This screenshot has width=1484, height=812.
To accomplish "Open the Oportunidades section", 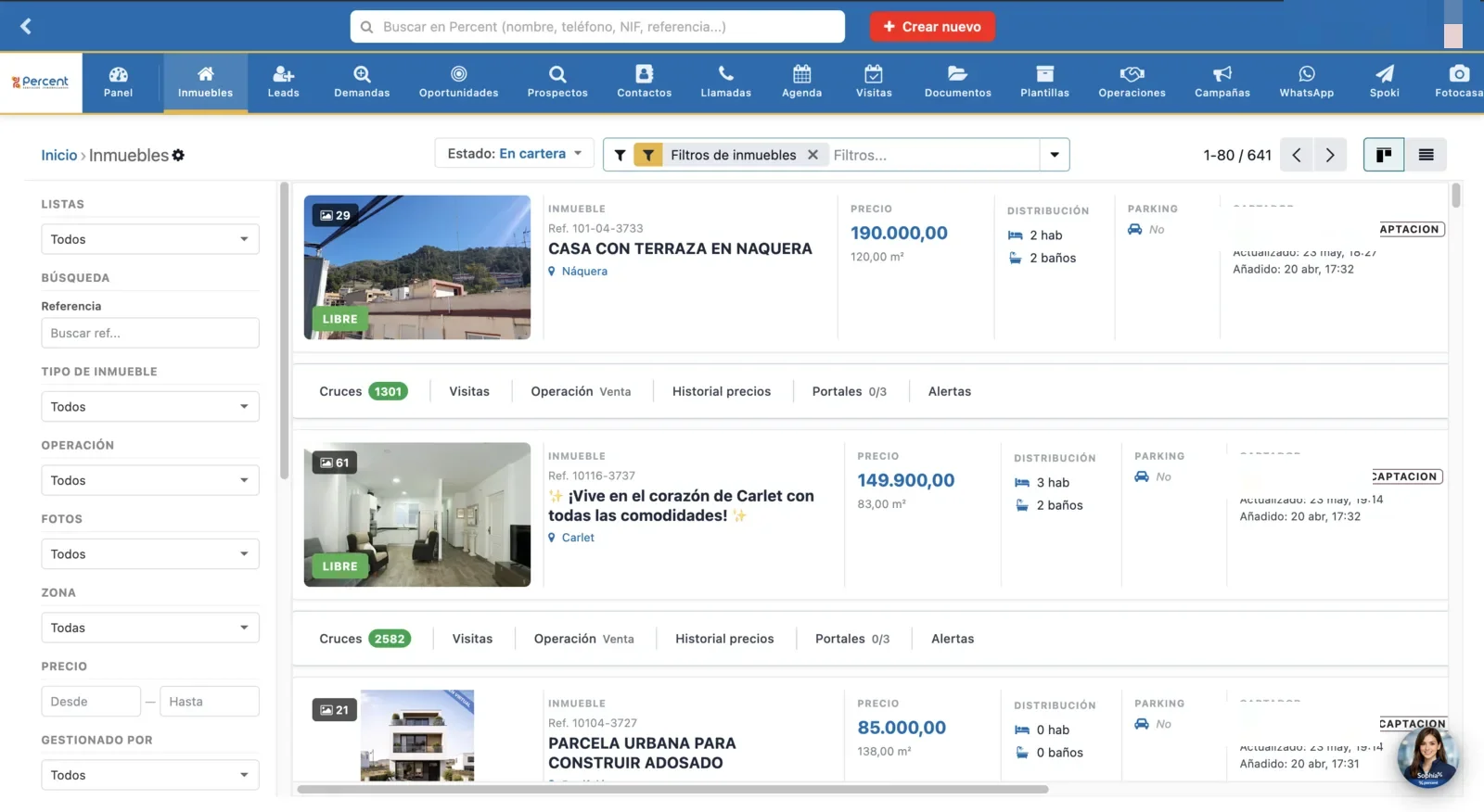I will coord(458,82).
